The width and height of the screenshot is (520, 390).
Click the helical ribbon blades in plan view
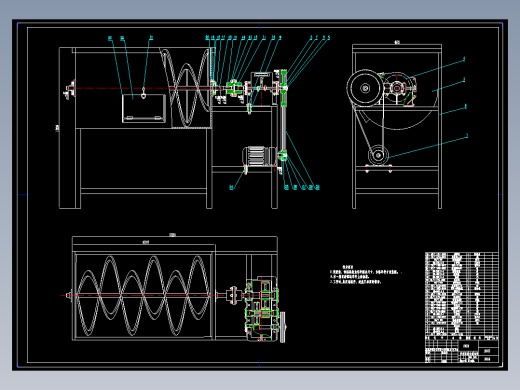[142, 296]
